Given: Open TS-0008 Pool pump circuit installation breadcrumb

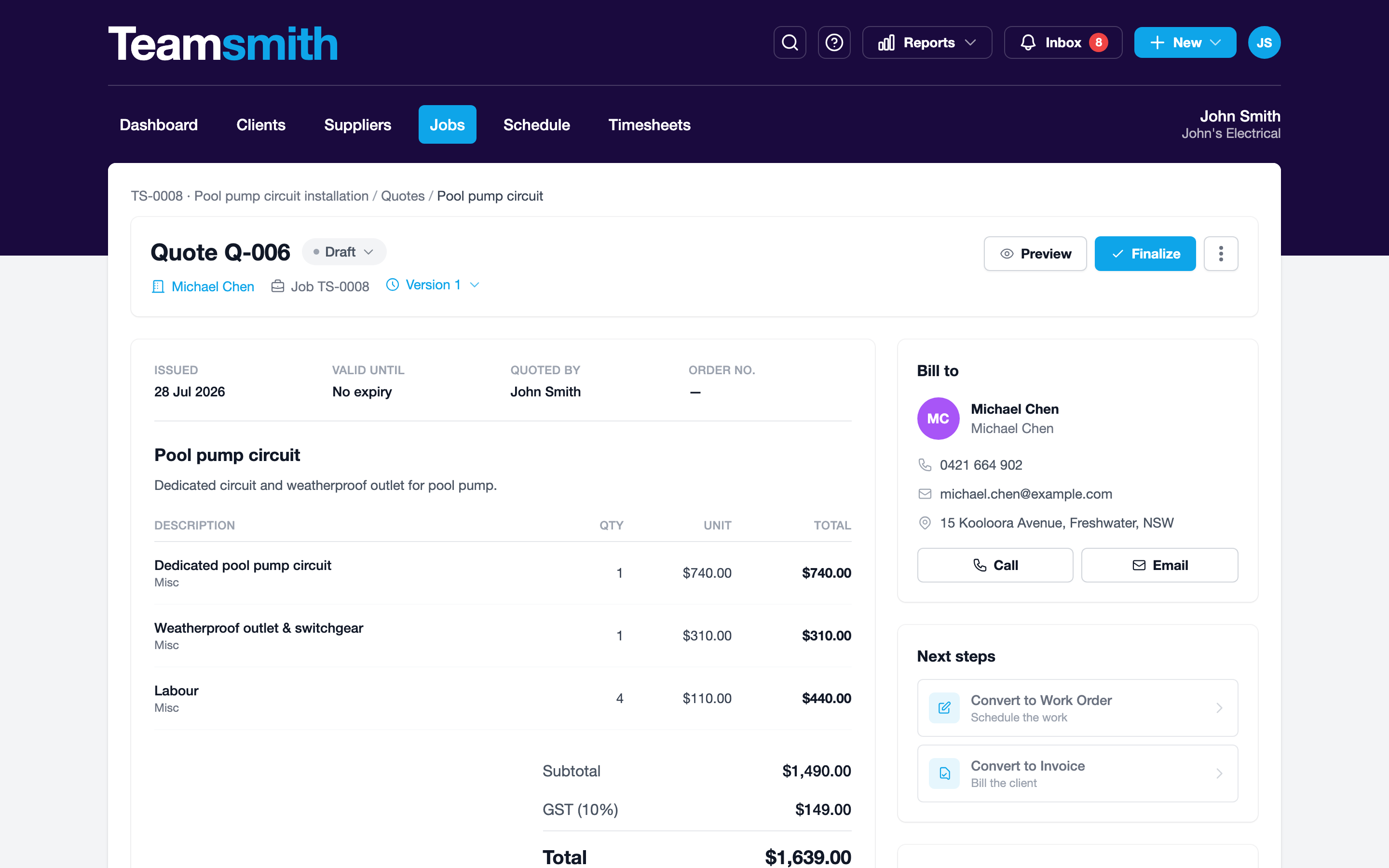Looking at the screenshot, I should 250,196.
